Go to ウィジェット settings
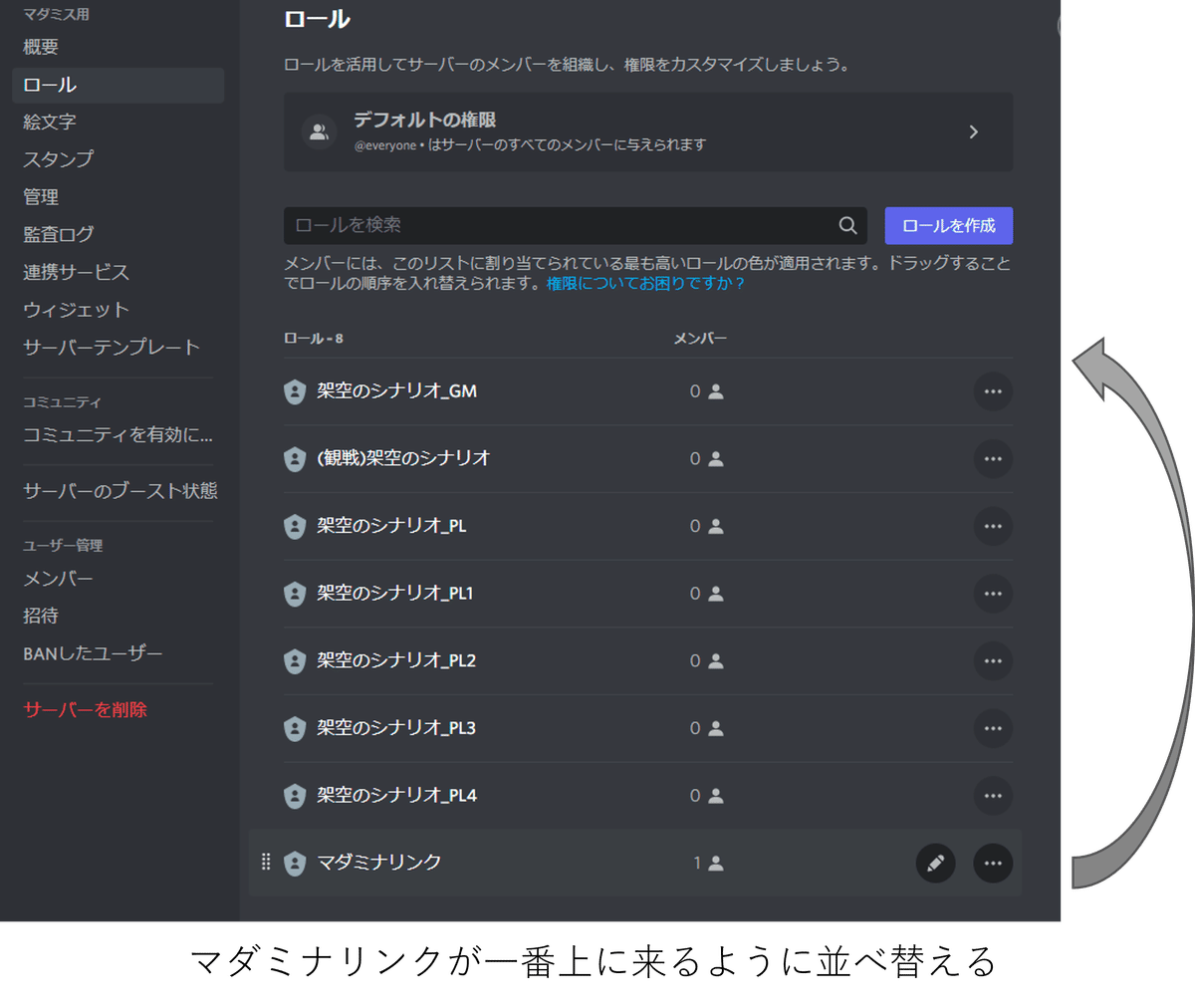The image size is (1195, 1008). click(x=118, y=310)
